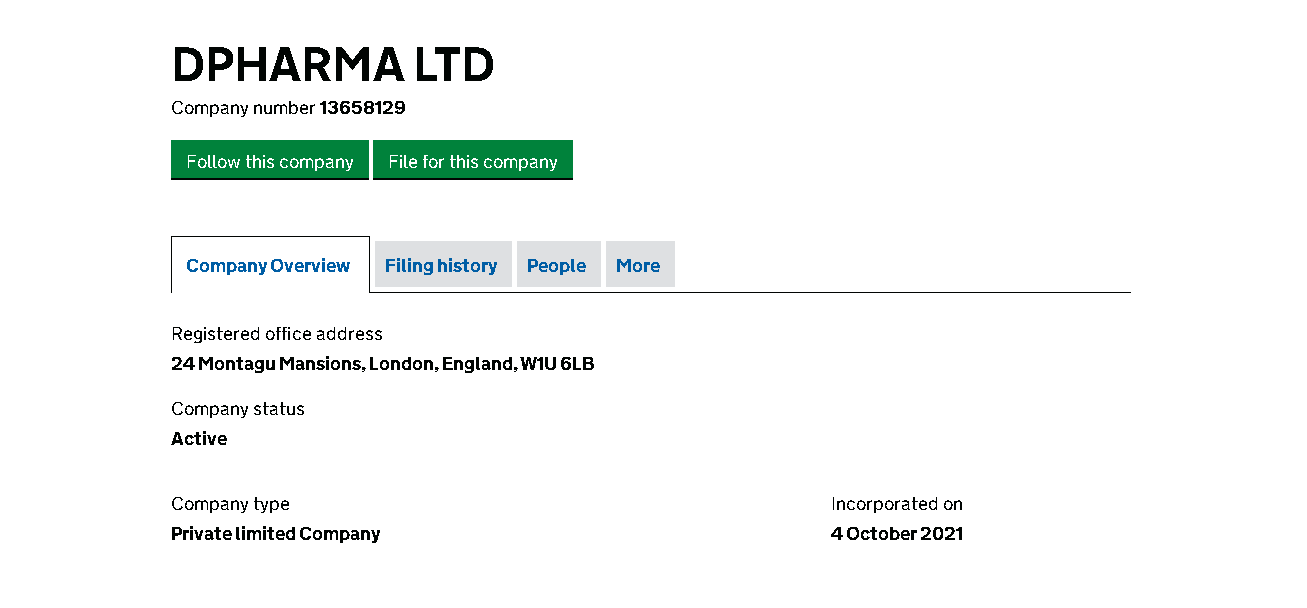1307x608 pixels.
Task: Click the Registered office address label
Action: pos(277,334)
